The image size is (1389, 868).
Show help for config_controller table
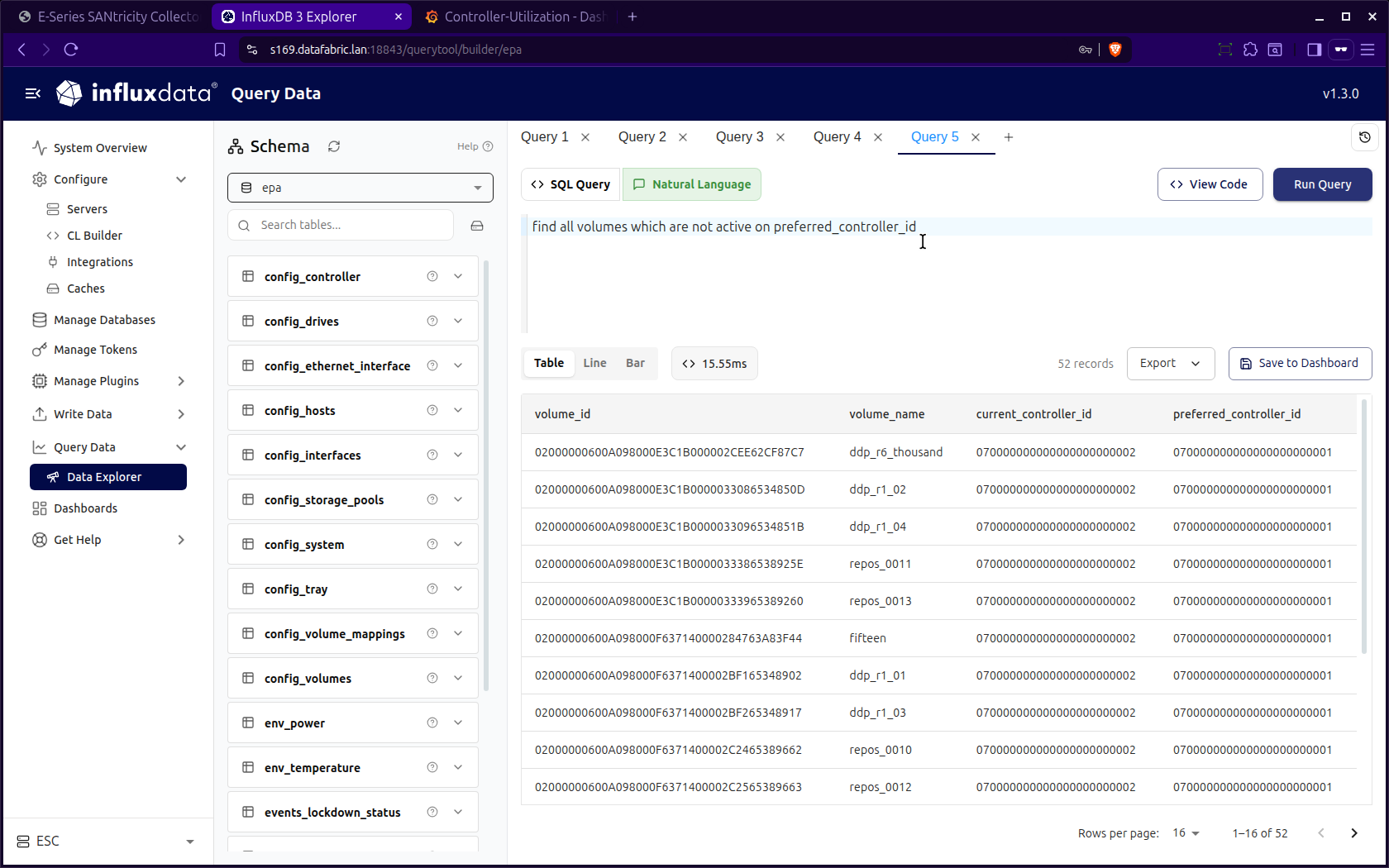click(x=432, y=276)
